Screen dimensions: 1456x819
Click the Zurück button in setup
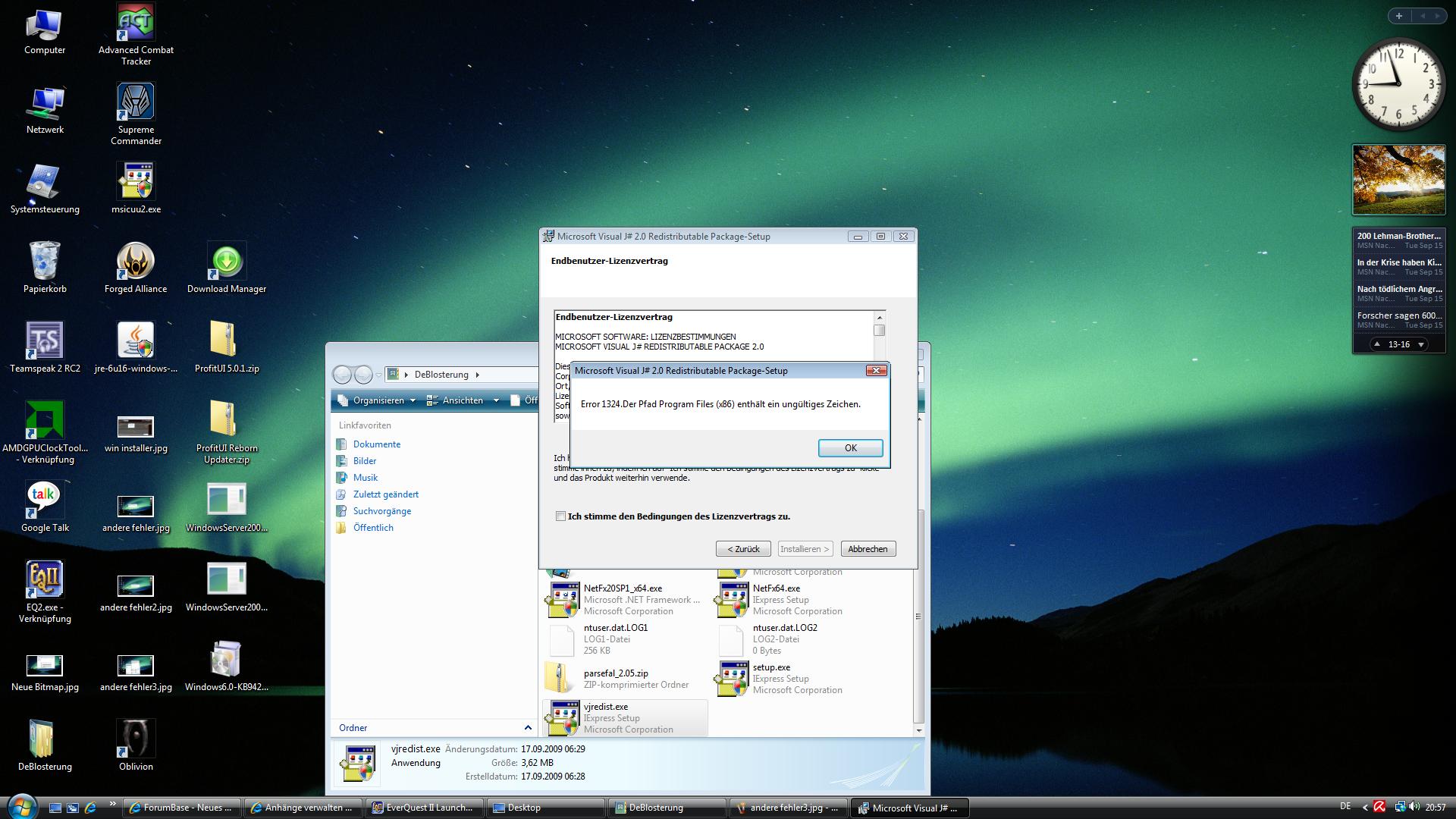pyautogui.click(x=743, y=549)
